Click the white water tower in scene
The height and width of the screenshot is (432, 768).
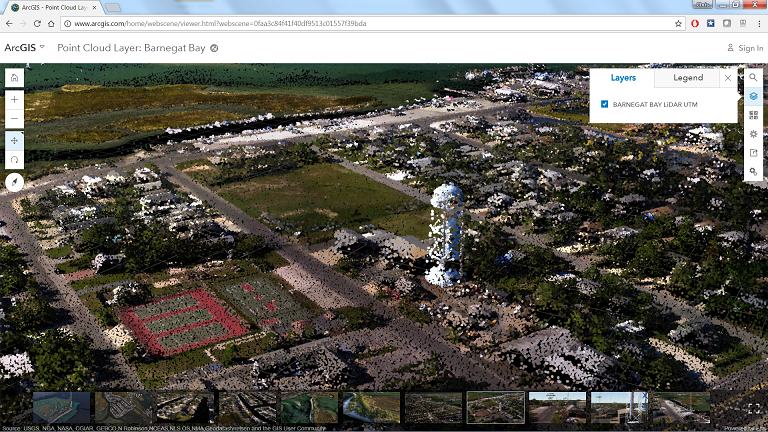tap(446, 234)
